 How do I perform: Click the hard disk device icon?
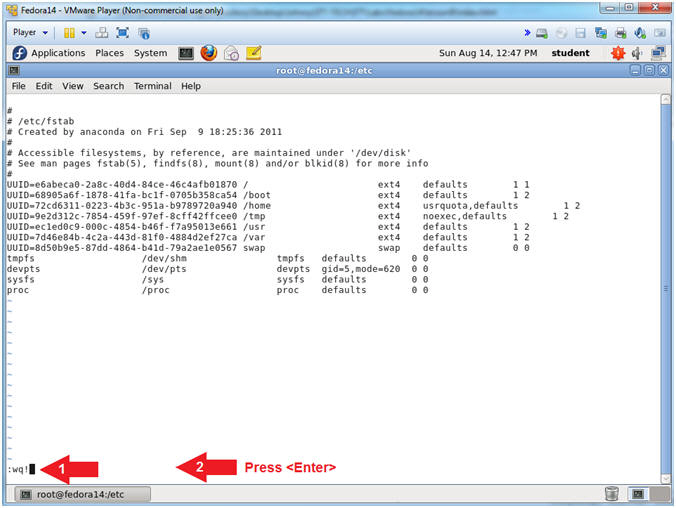(541, 33)
